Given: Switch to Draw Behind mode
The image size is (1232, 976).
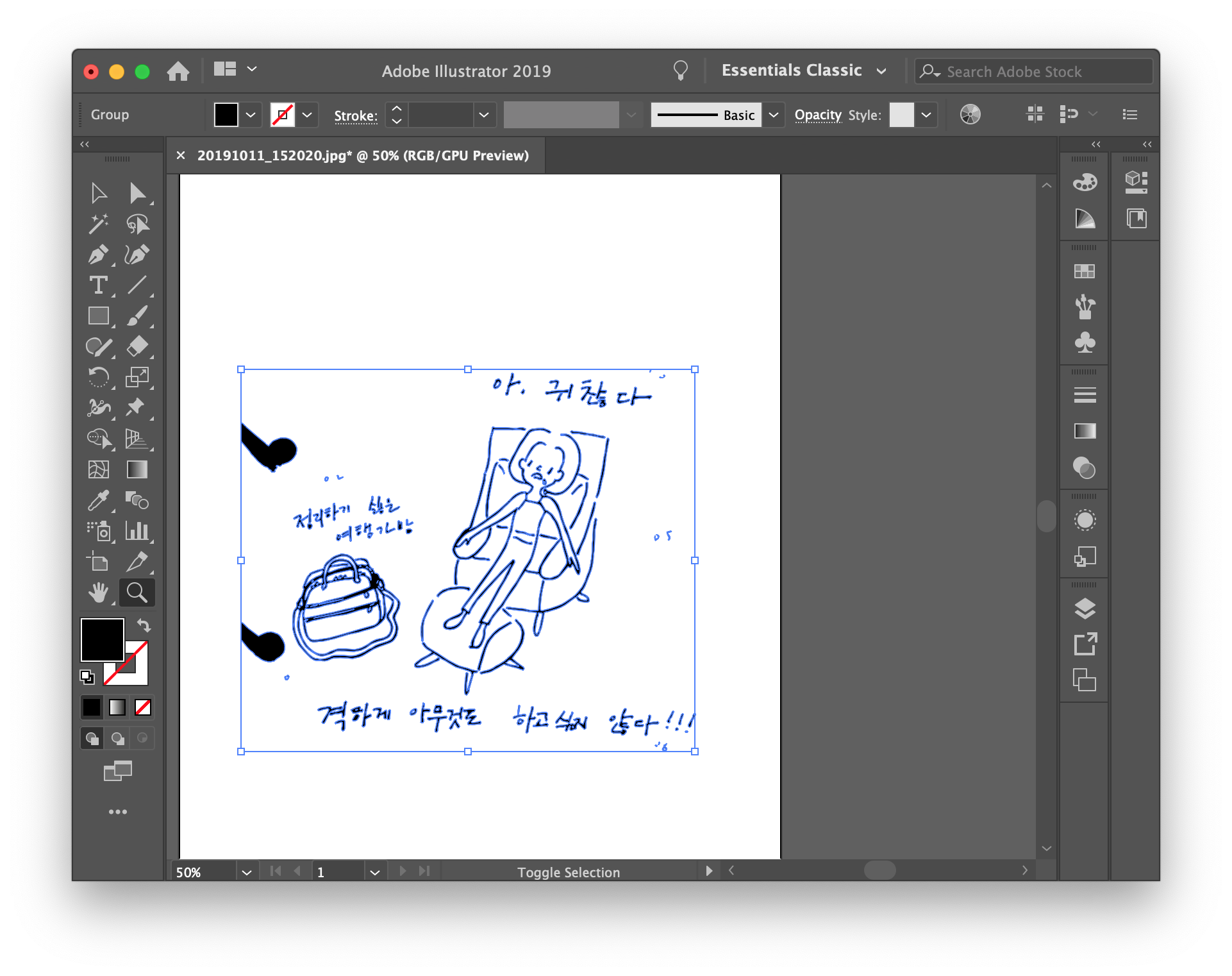Looking at the screenshot, I should click(x=117, y=738).
